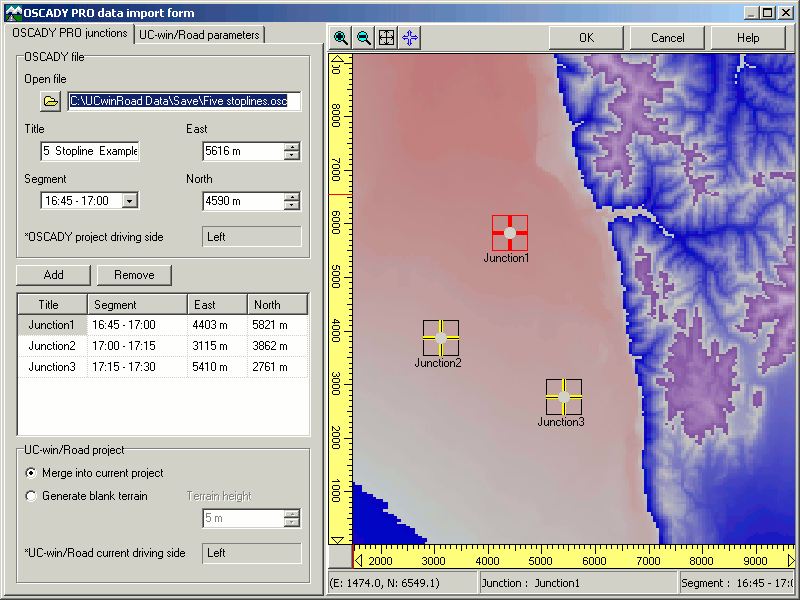Click the UC-win/Road current driving side Left field
800x600 pixels.
click(252, 553)
